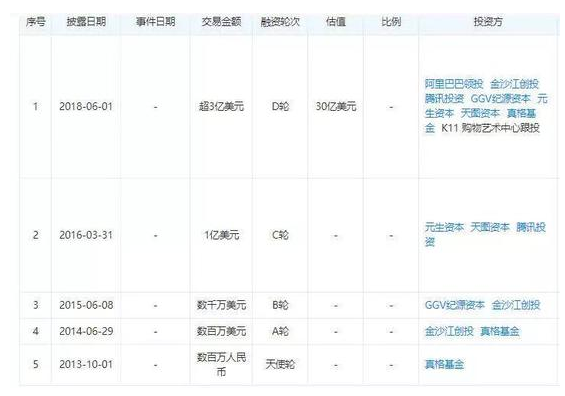The width and height of the screenshot is (565, 396).
Task: Click serial number 2 in the C轮 row
Action: [x=35, y=235]
